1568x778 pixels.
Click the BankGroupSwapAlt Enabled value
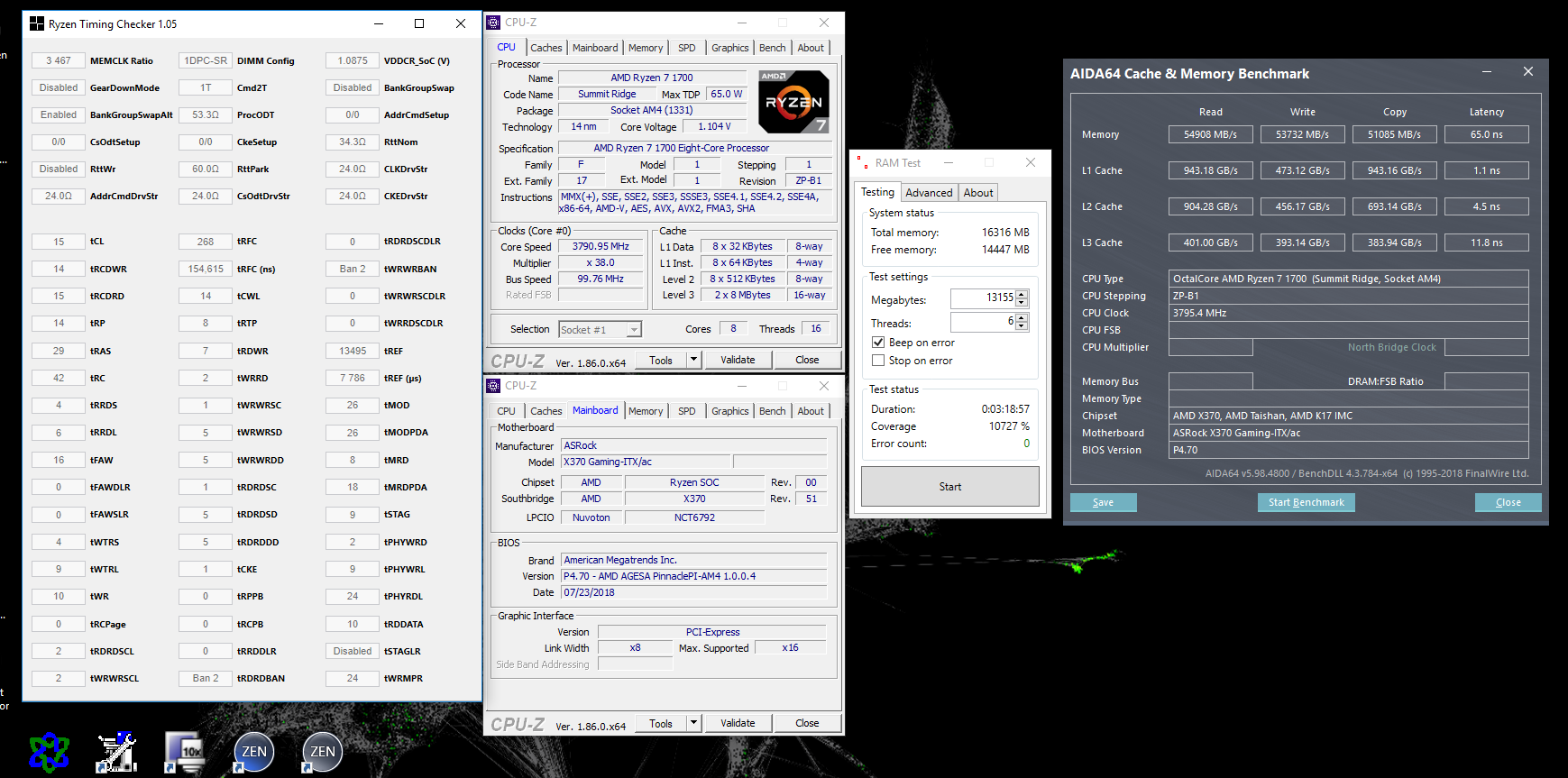coord(59,114)
